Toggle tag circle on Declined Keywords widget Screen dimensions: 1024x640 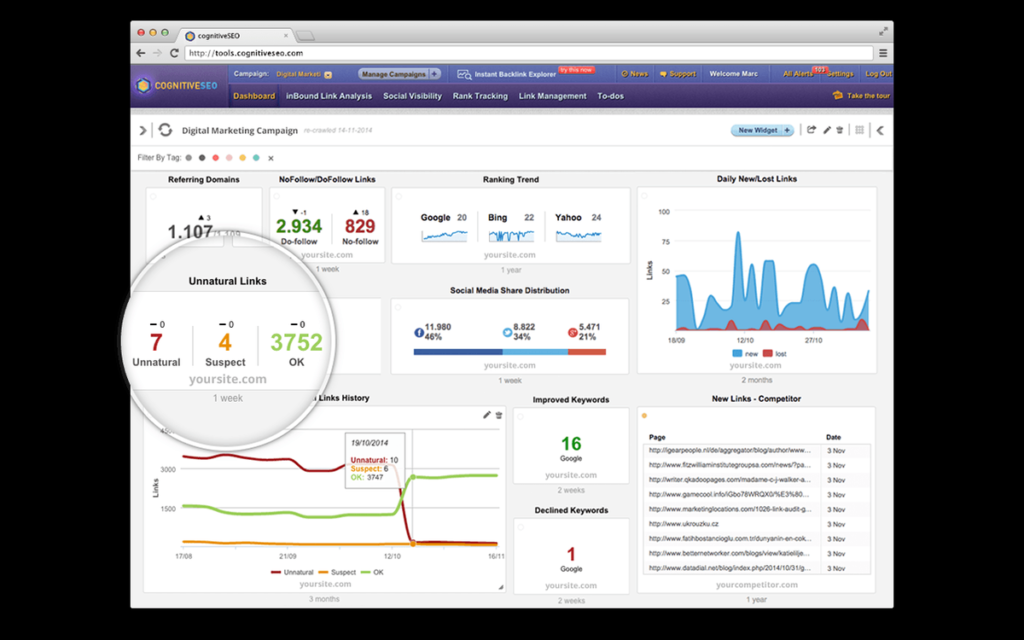[520, 526]
